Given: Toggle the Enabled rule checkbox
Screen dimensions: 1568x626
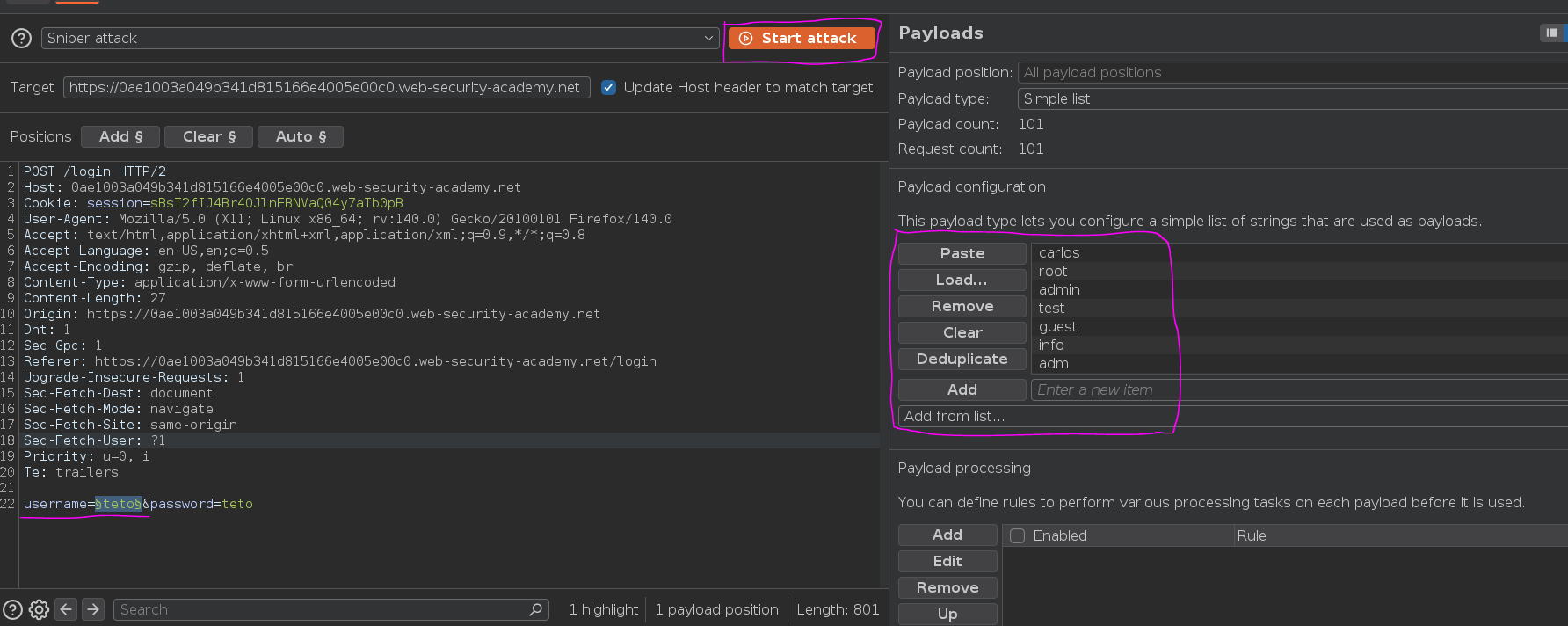Looking at the screenshot, I should coord(1018,535).
